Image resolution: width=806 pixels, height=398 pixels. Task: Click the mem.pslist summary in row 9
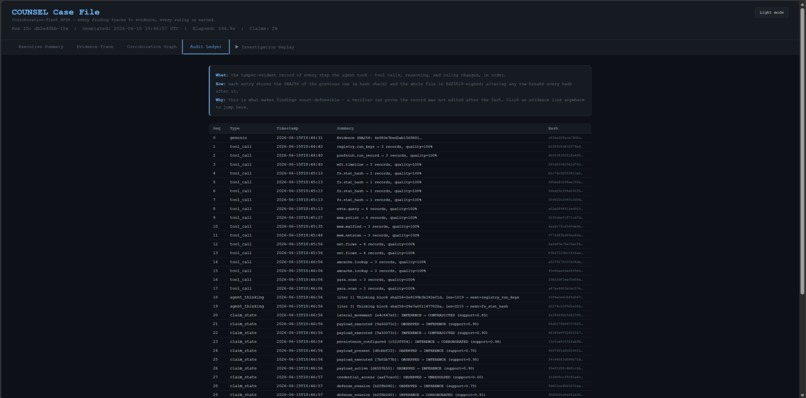[x=377, y=218]
